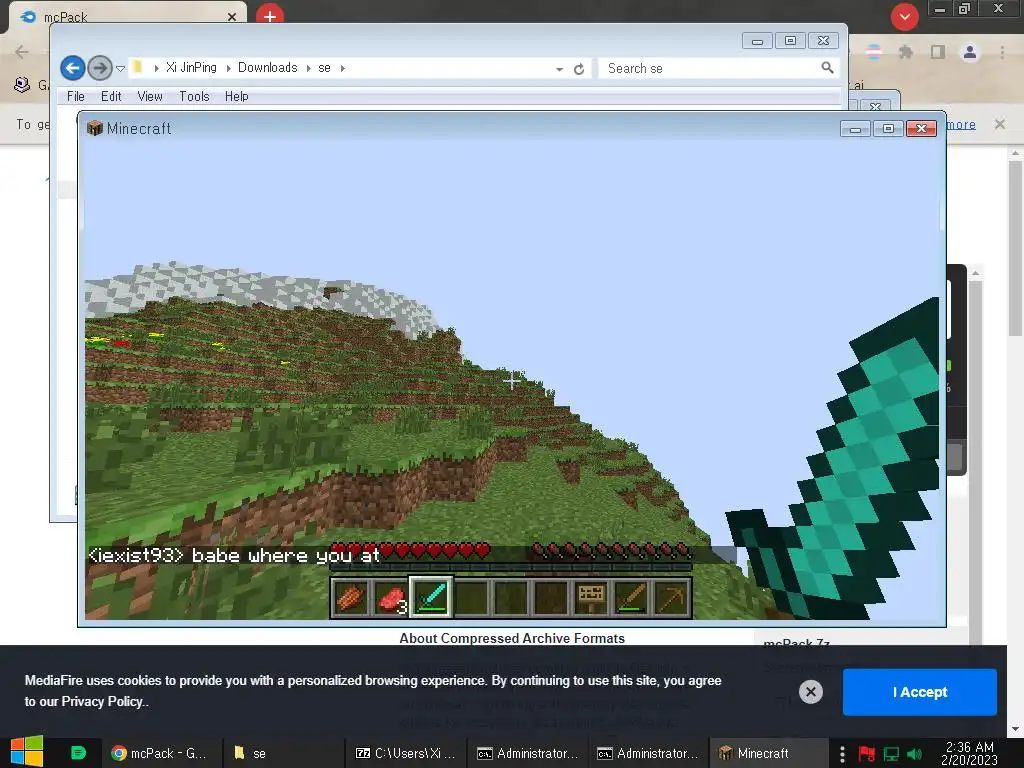Select the diamond sword hotbar slot
Screen dimensions: 1024x768
click(x=431, y=597)
